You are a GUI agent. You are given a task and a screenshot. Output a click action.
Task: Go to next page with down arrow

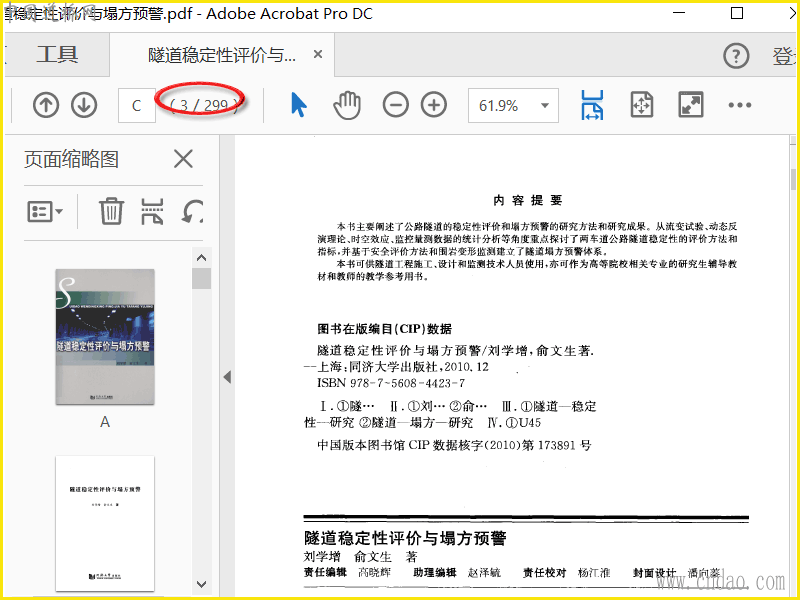tap(84, 105)
